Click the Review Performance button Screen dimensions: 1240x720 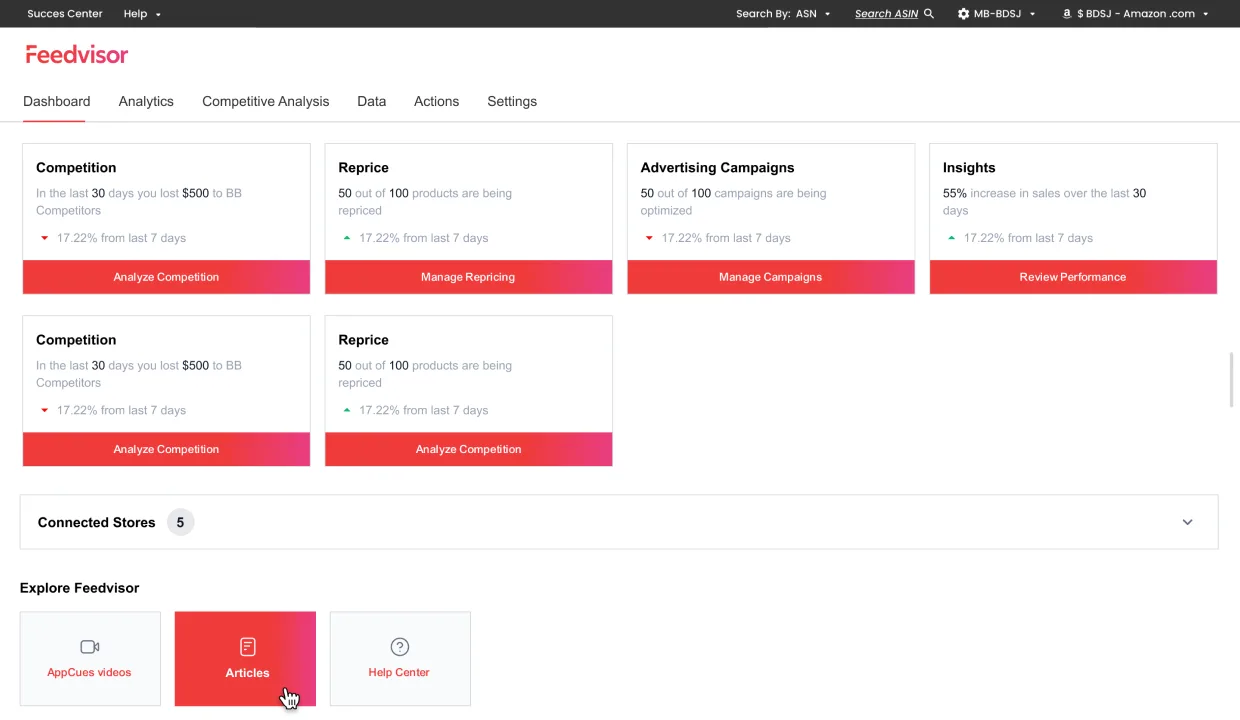pos(1073,277)
